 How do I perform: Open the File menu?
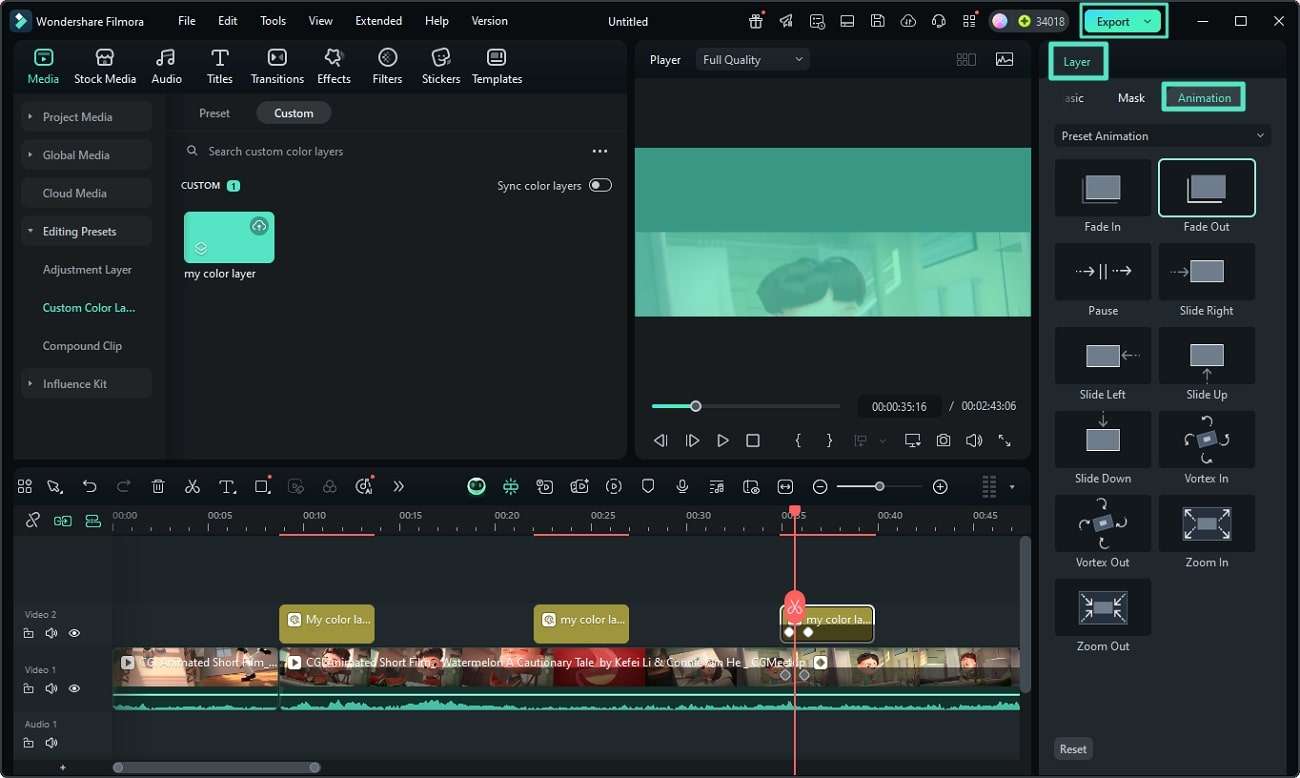tap(187, 21)
